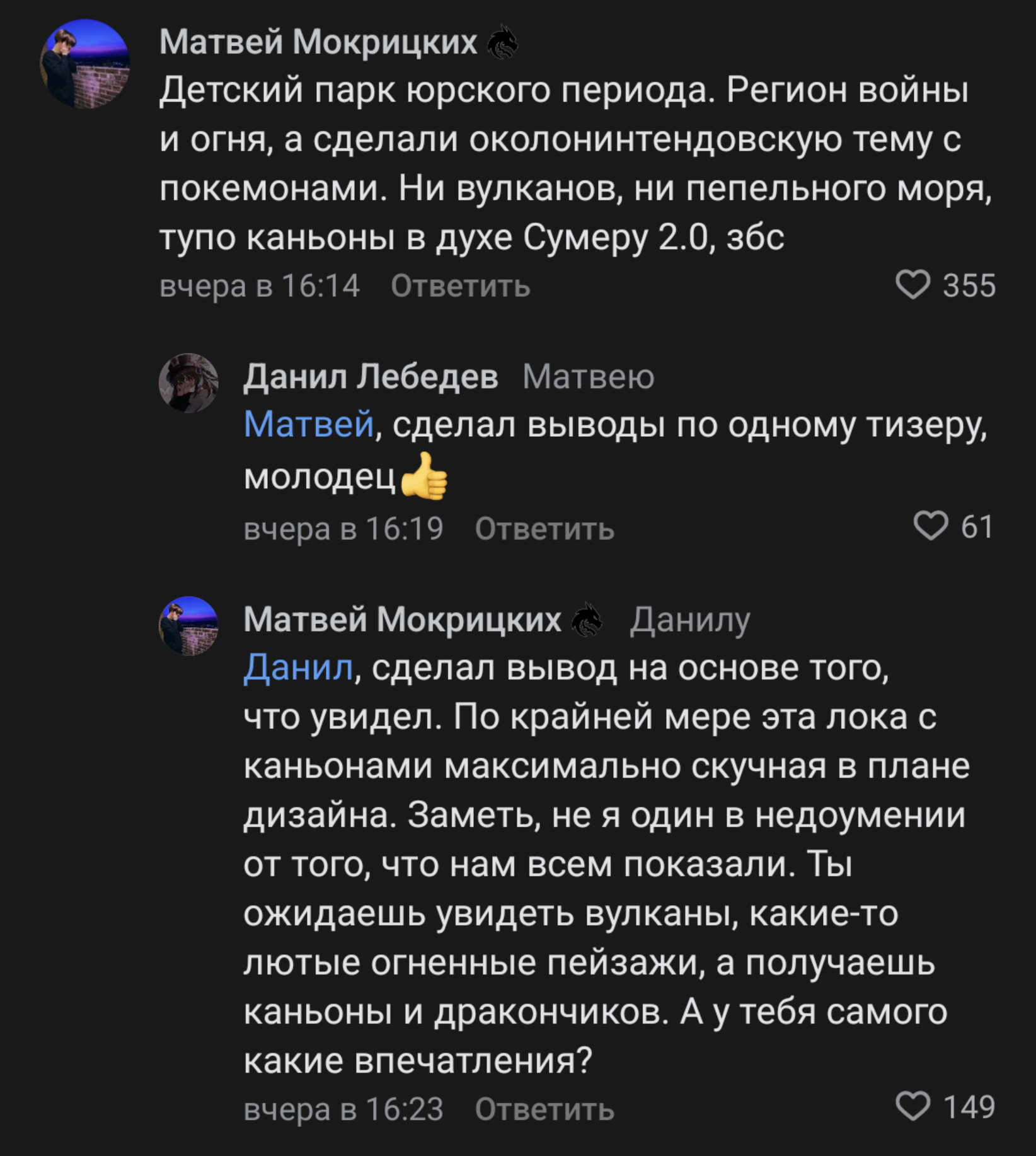The image size is (1036, 1156).
Task: Open the "вчера в 16:14" timestamp
Action: coord(260,286)
